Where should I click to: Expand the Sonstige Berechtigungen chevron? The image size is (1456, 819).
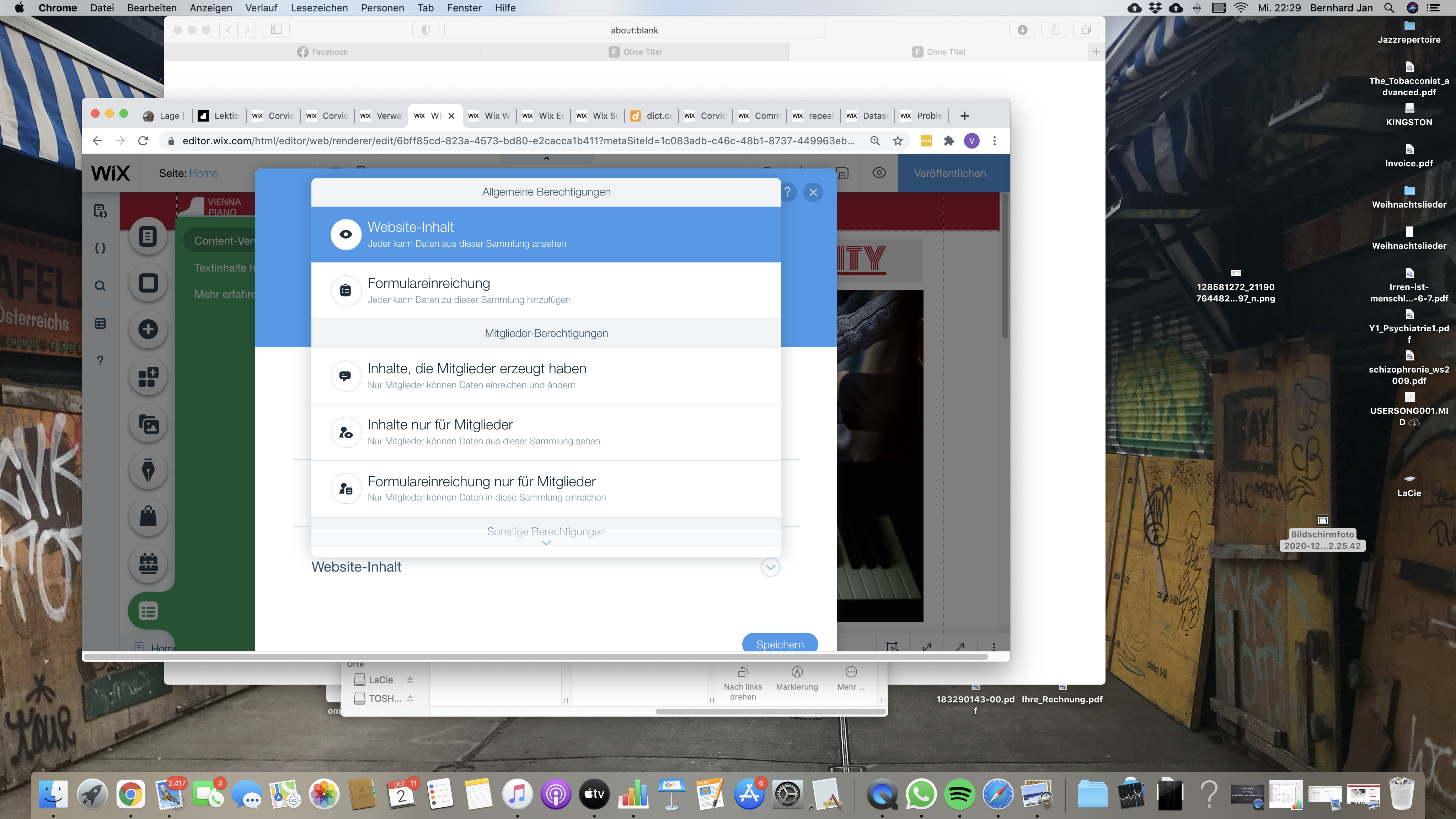(546, 542)
